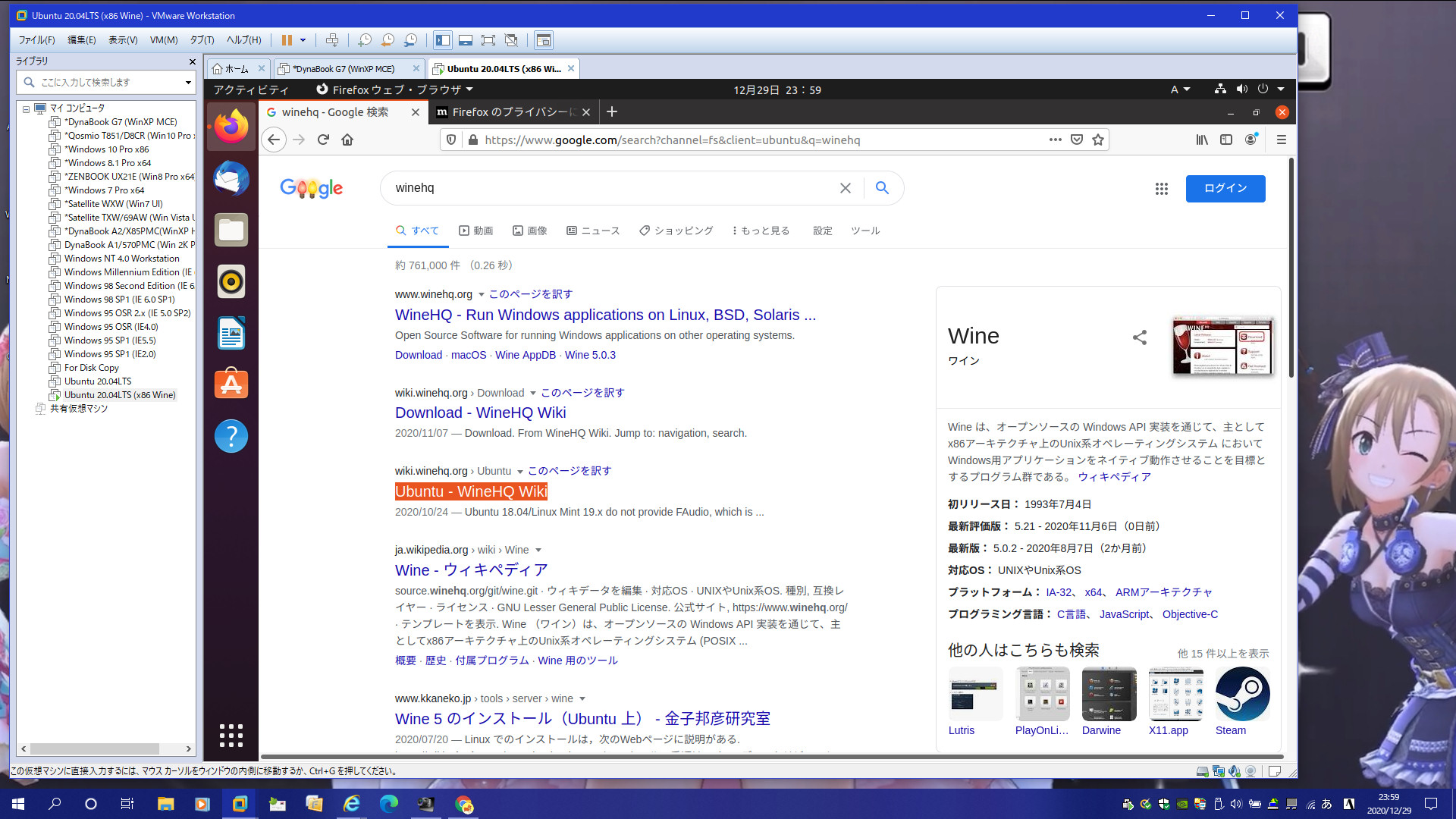Screen dimensions: 1456x819
Task: Open the Ubuntu input source A dropdown
Action: coord(1180,89)
